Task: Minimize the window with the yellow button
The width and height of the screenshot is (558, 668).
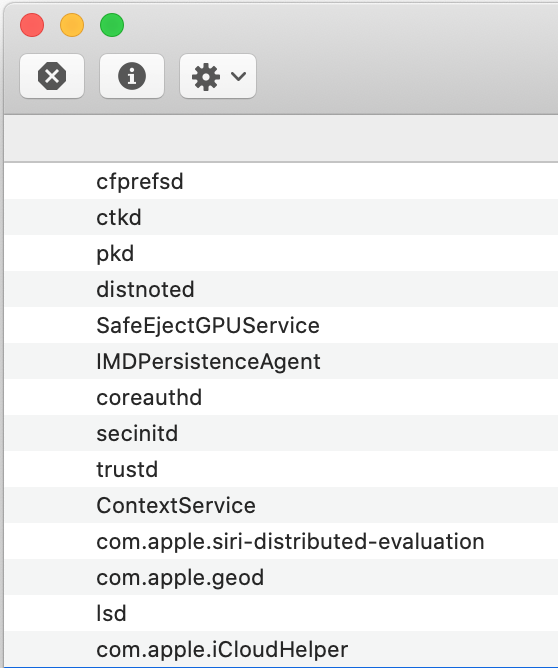Action: coord(72,25)
